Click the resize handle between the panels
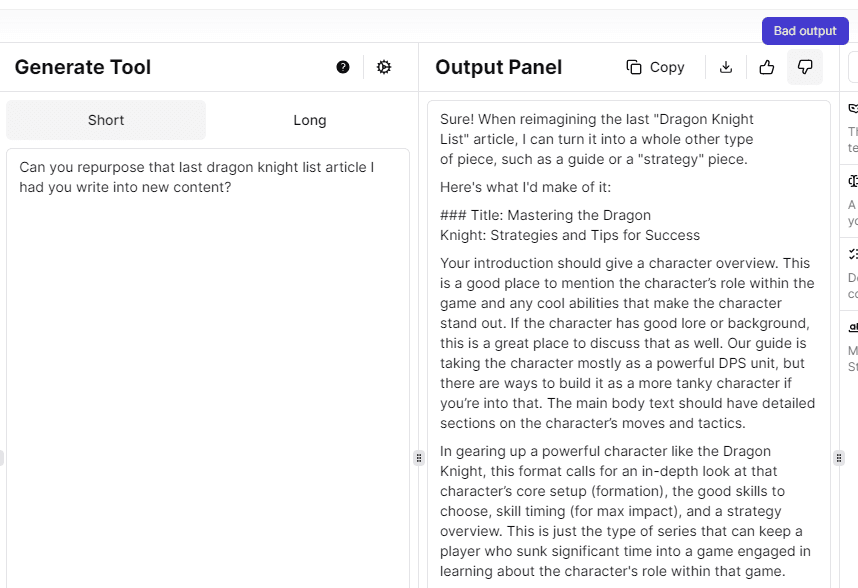 418,458
